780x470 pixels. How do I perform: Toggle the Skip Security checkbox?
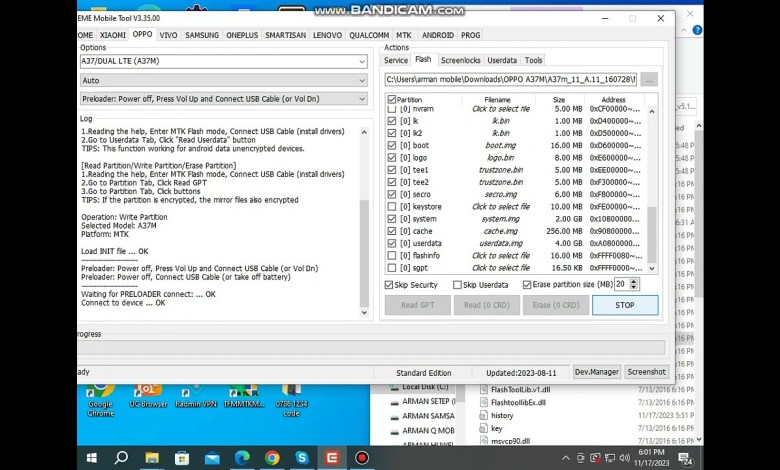coord(390,285)
